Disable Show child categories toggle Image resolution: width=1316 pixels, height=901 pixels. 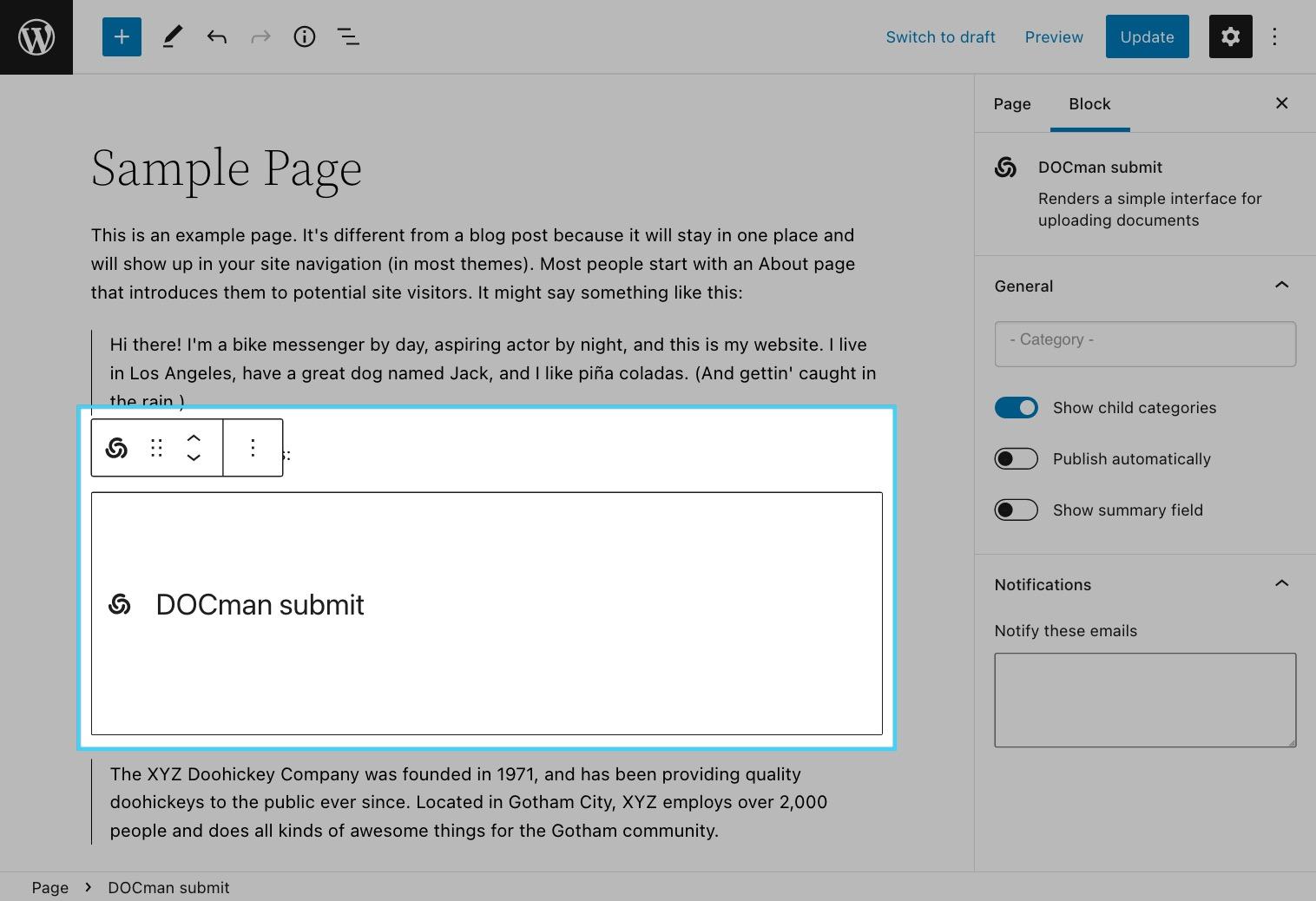1016,408
